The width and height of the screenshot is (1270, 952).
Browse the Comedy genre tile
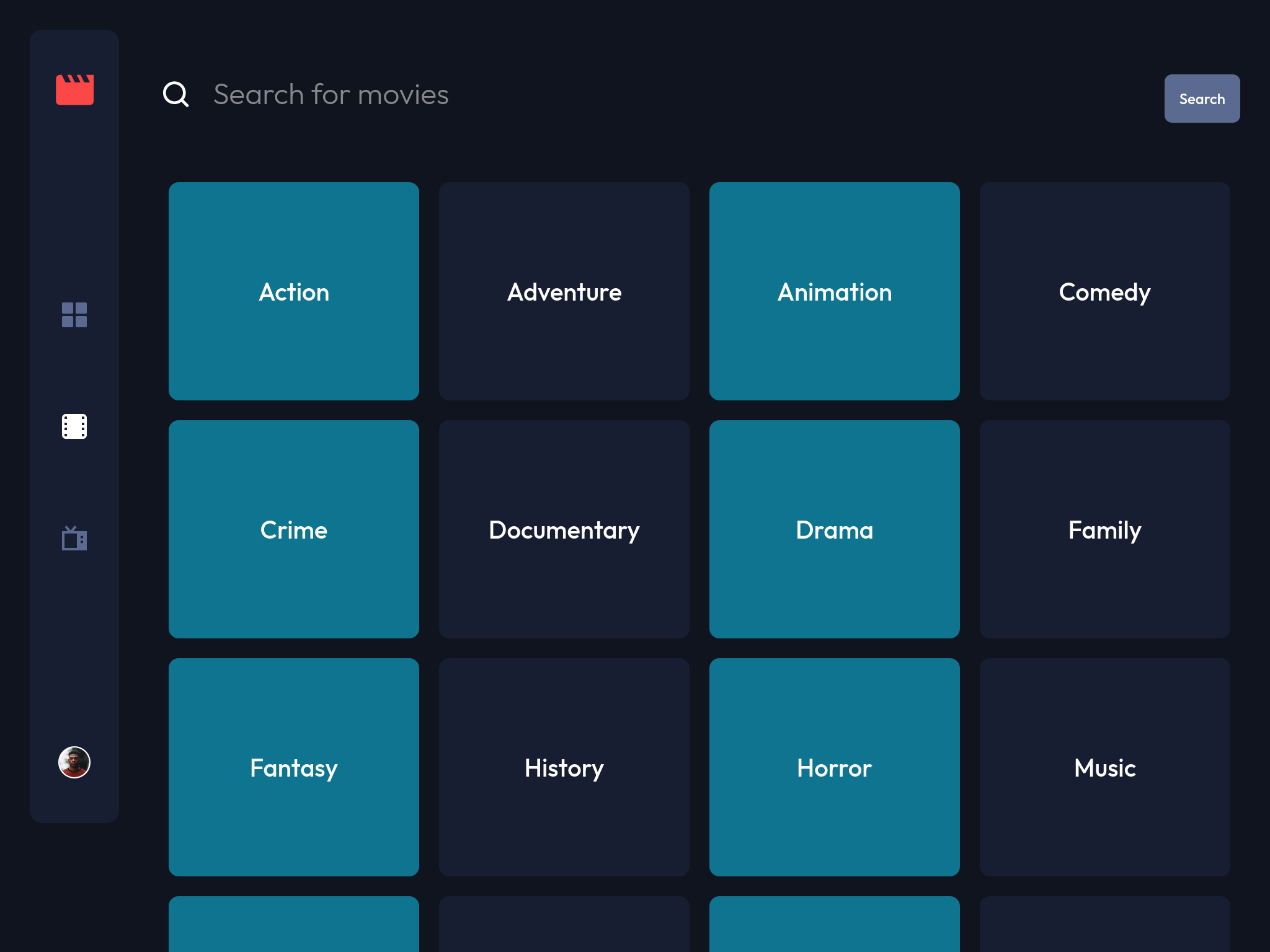click(x=1105, y=291)
